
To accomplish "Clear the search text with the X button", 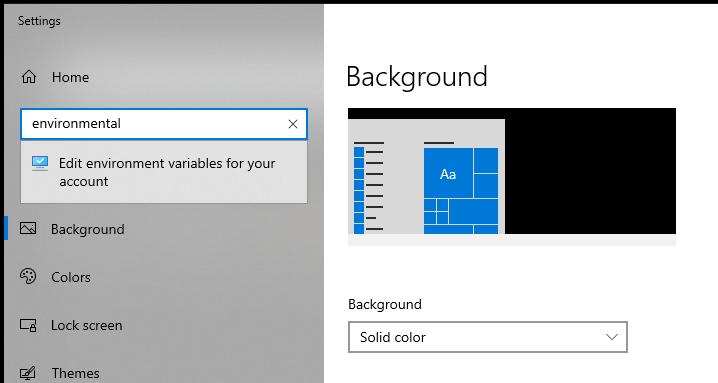I will pyautogui.click(x=293, y=124).
